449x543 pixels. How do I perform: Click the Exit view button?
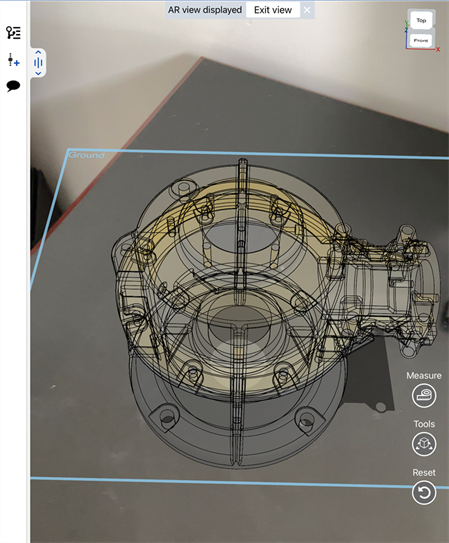pos(273,10)
